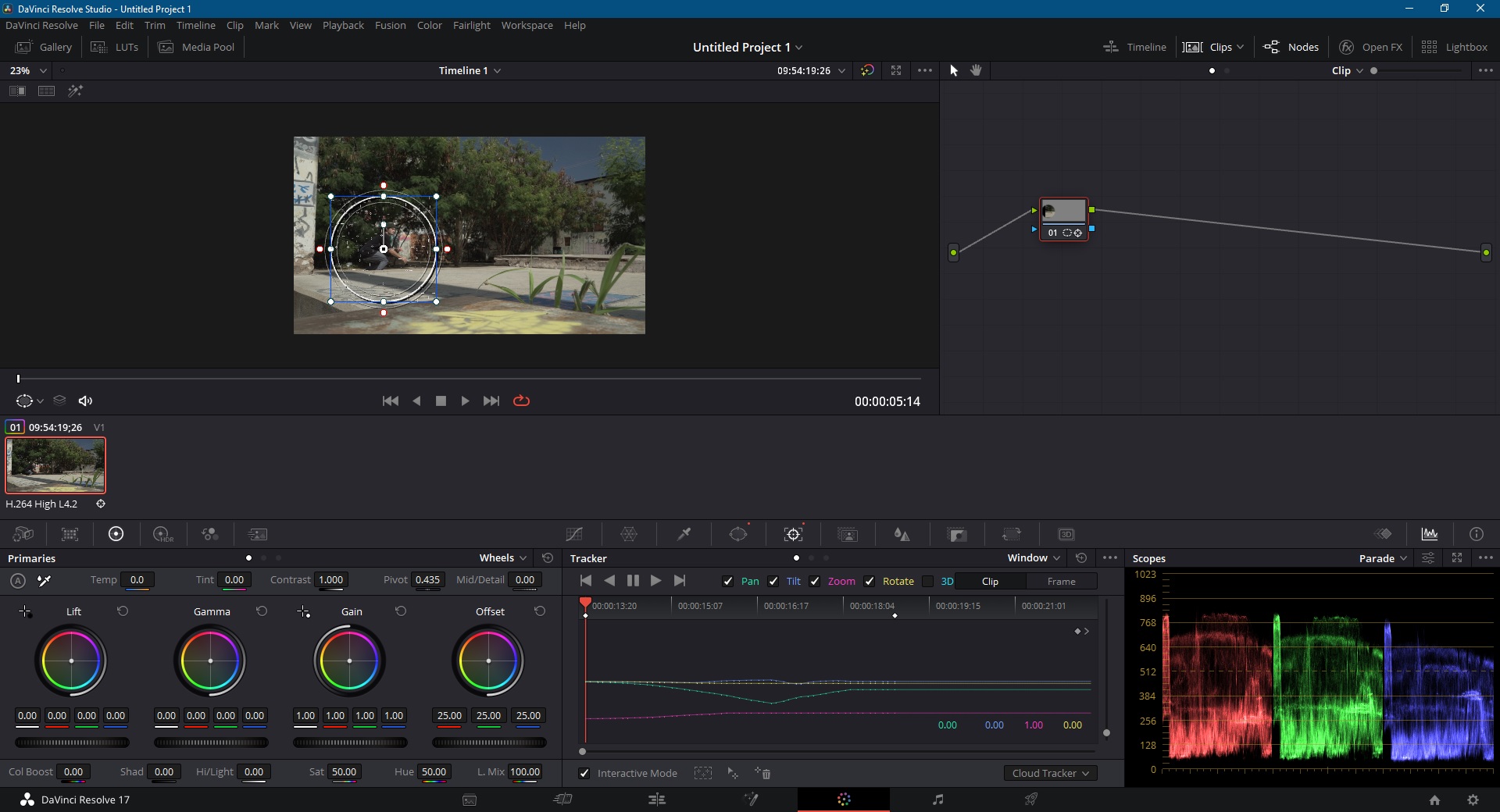Image resolution: width=1500 pixels, height=812 pixels.
Task: Click the Contrast value field
Action: (x=330, y=579)
